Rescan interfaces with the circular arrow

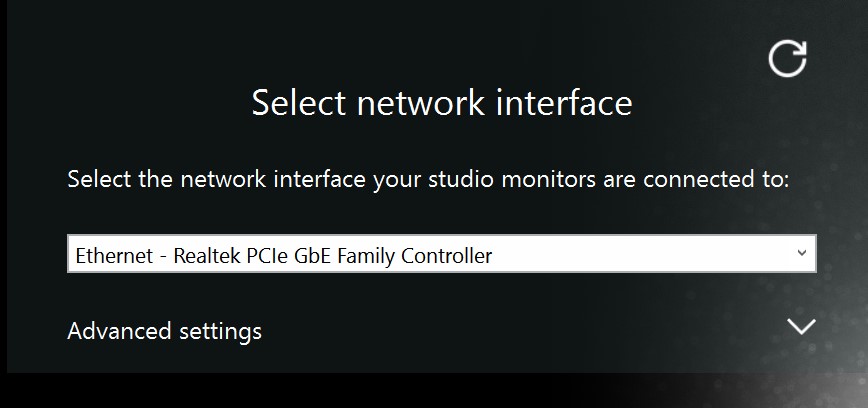pos(787,58)
